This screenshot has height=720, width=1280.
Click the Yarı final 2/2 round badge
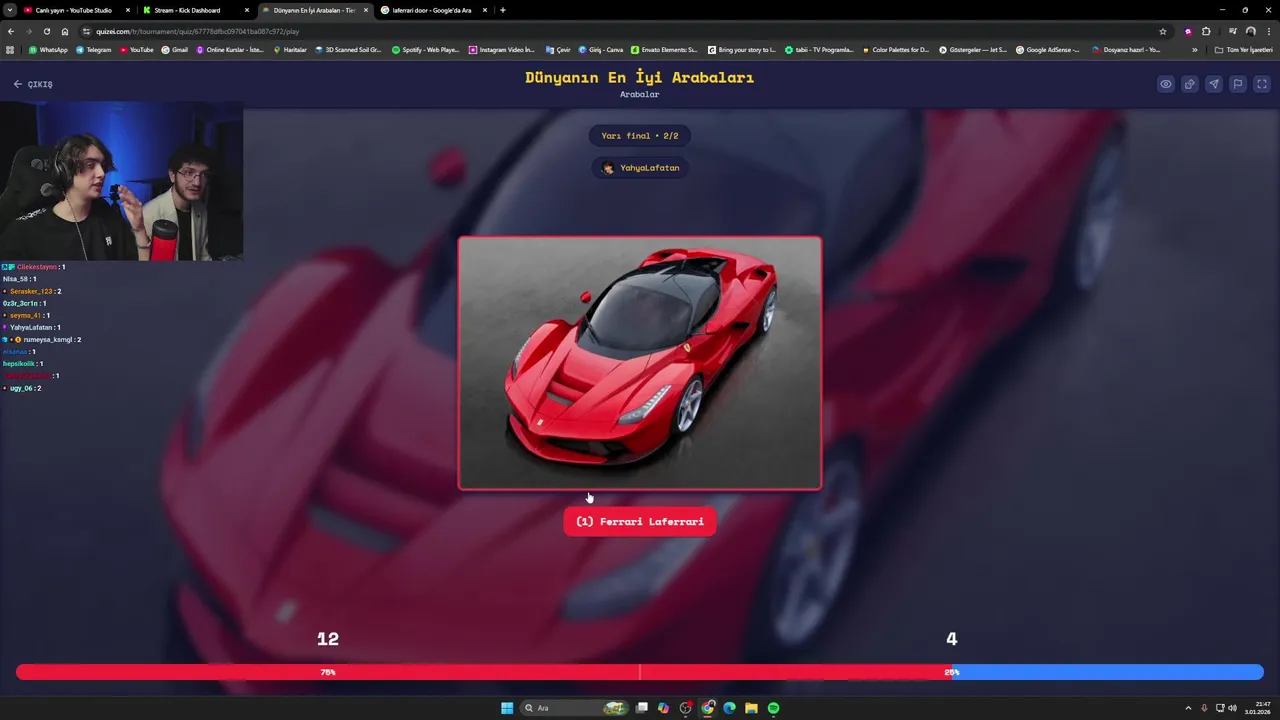pos(640,136)
